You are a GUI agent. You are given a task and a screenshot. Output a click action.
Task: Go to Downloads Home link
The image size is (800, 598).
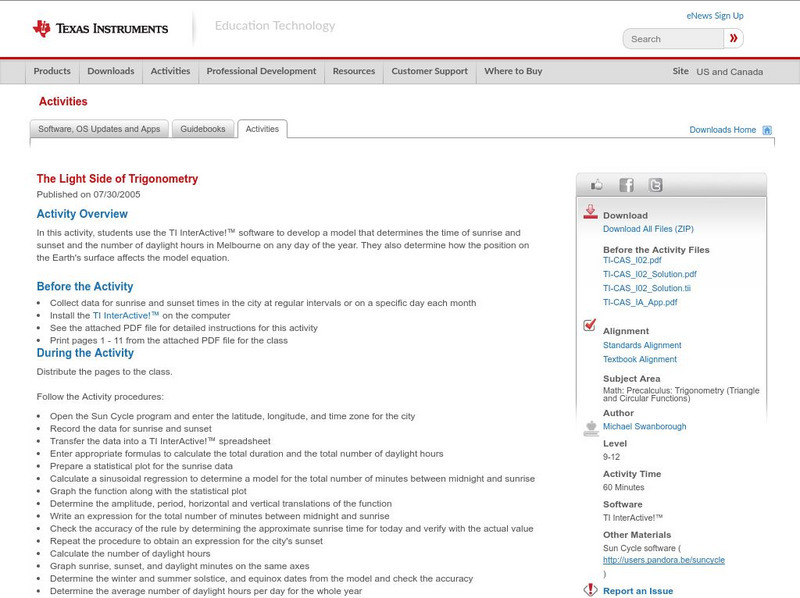click(x=722, y=130)
